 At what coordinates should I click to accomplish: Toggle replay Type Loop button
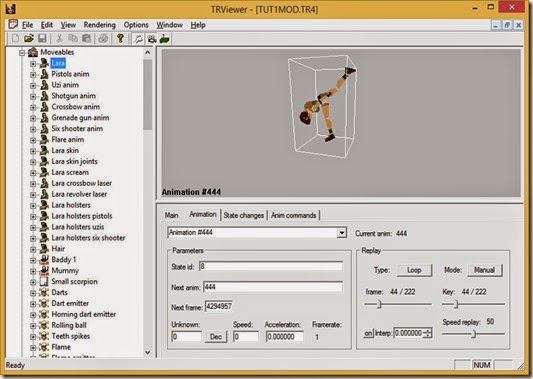(x=414, y=270)
